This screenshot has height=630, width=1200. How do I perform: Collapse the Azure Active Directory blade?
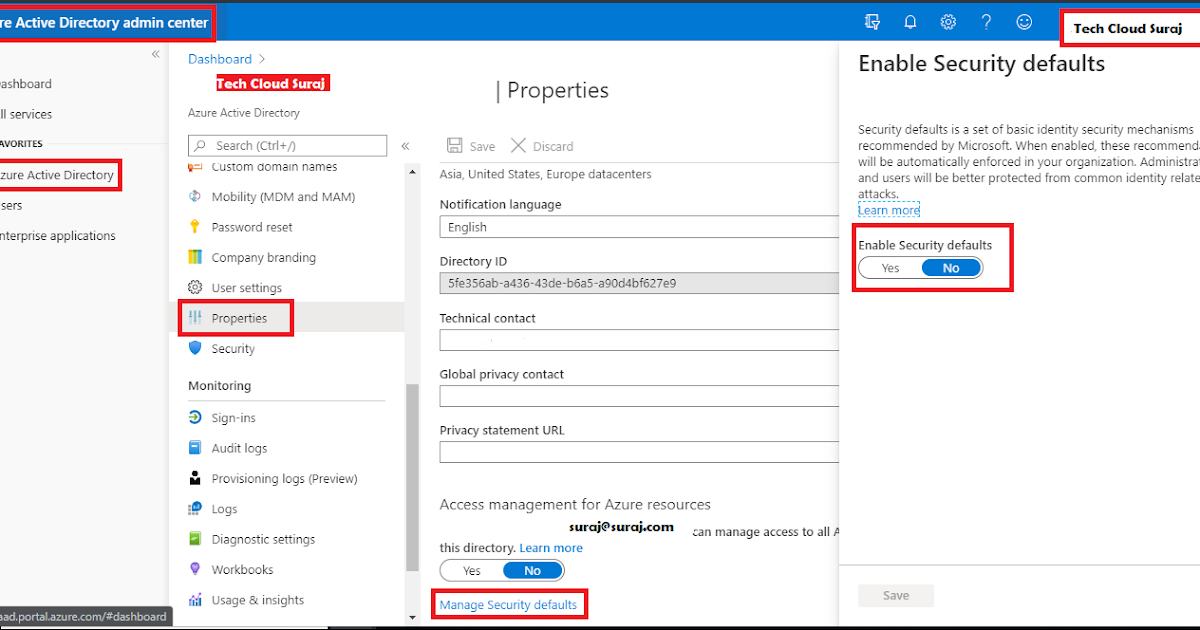(x=406, y=145)
